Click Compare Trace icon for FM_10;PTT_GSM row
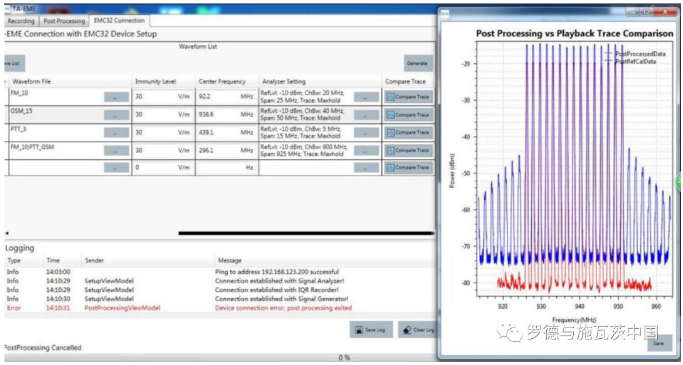This screenshot has width=683, height=365. [x=390, y=150]
